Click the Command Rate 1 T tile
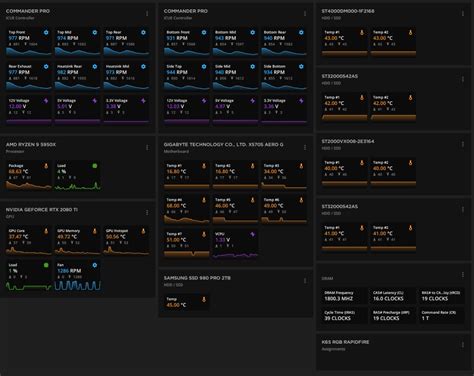This screenshot has width=474, height=376. [441, 315]
